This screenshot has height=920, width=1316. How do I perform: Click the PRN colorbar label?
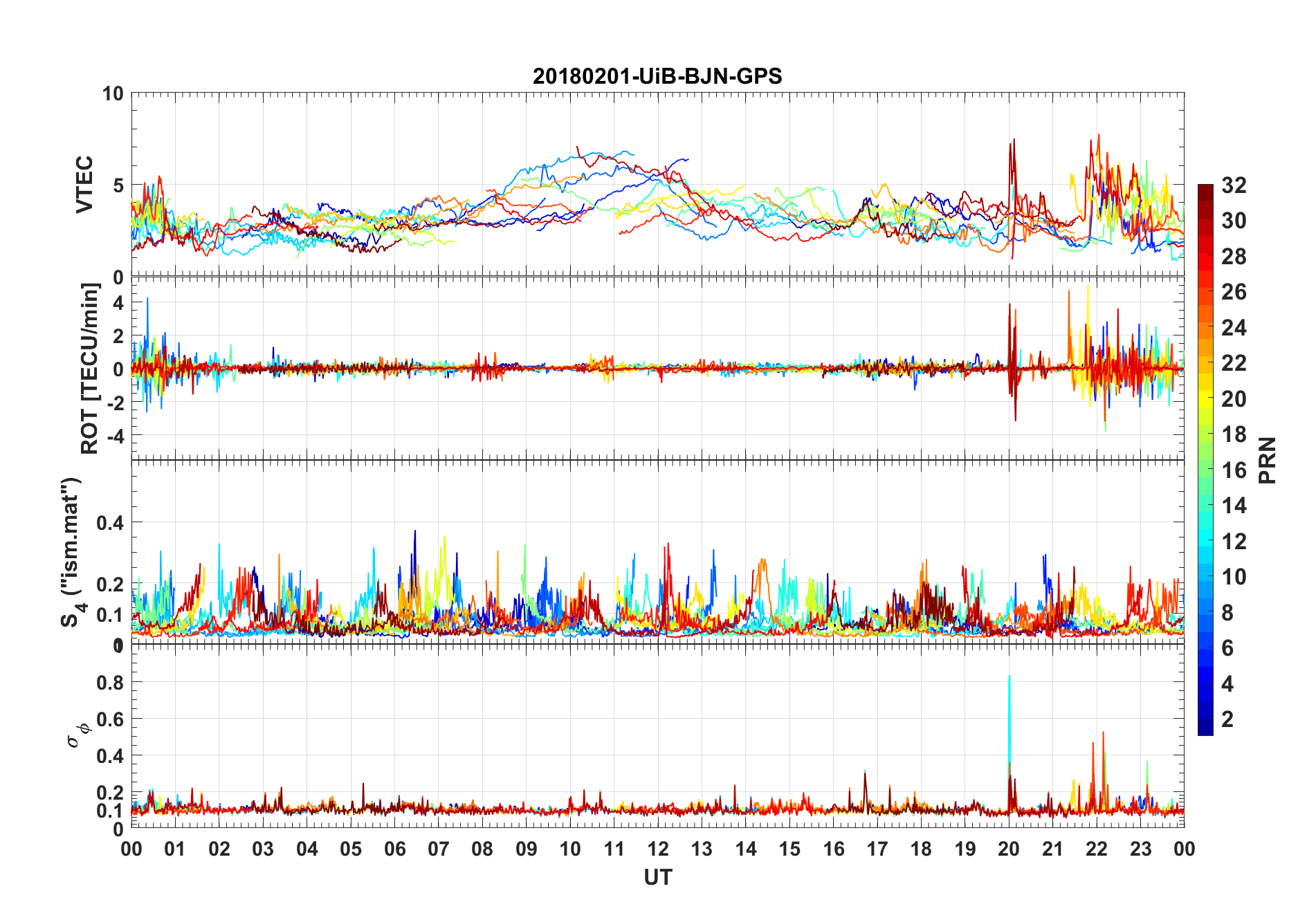click(1268, 460)
